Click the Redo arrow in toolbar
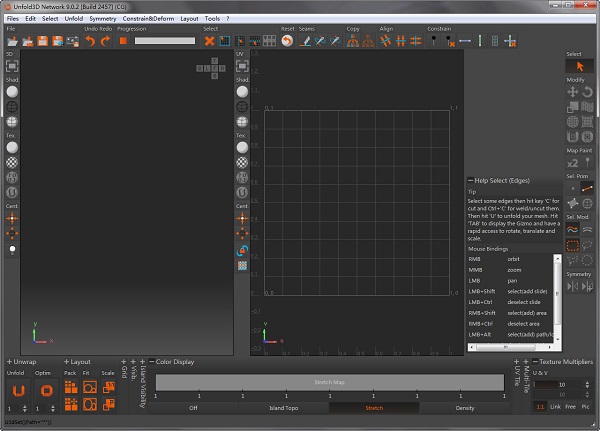 coord(105,41)
